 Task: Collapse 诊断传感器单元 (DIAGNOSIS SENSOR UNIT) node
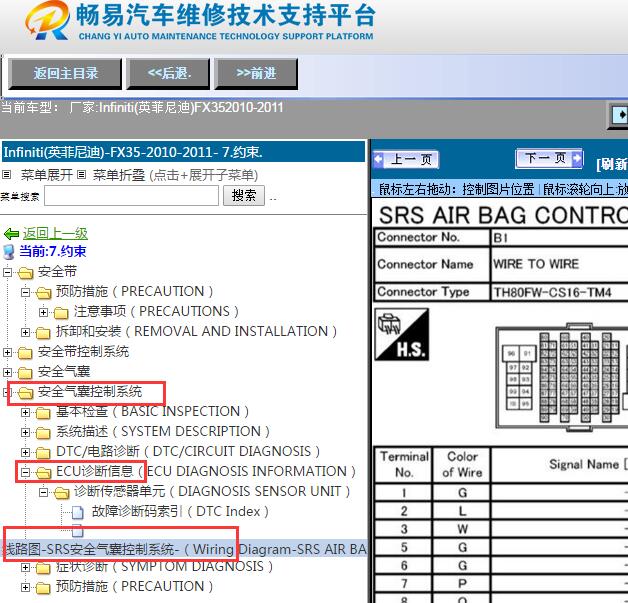click(43, 492)
